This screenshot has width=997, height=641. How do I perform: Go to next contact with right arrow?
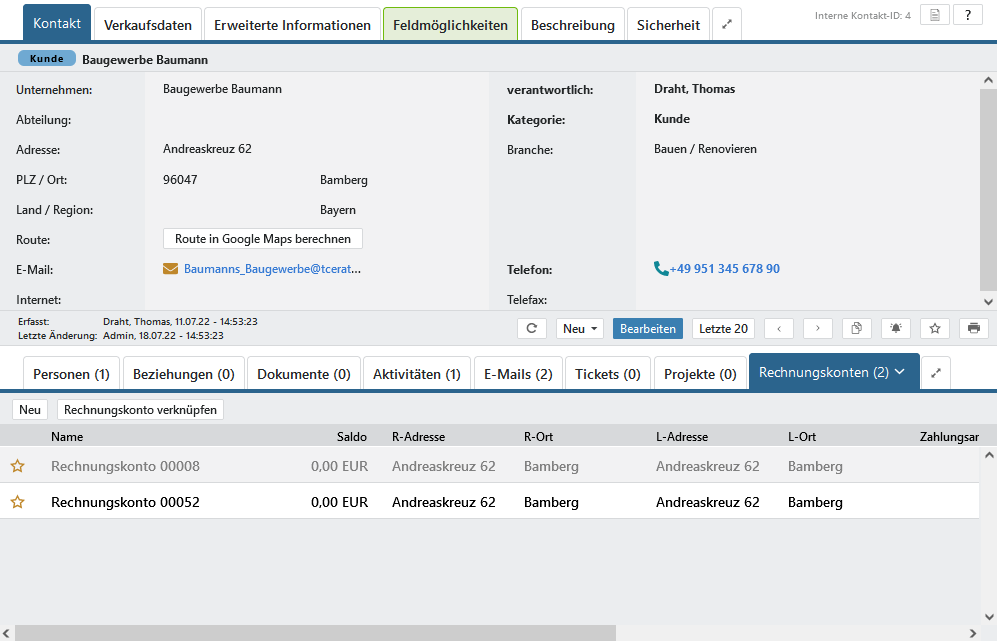817,329
